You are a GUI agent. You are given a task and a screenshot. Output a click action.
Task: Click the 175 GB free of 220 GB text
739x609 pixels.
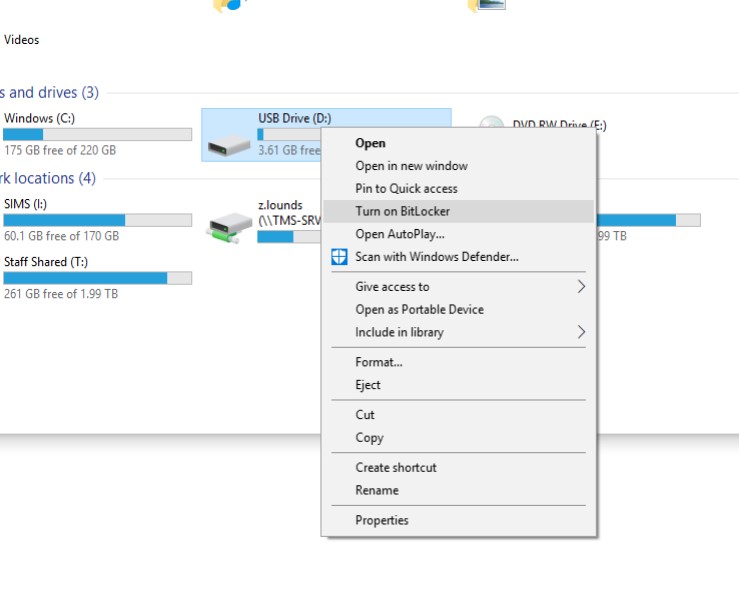tap(60, 150)
